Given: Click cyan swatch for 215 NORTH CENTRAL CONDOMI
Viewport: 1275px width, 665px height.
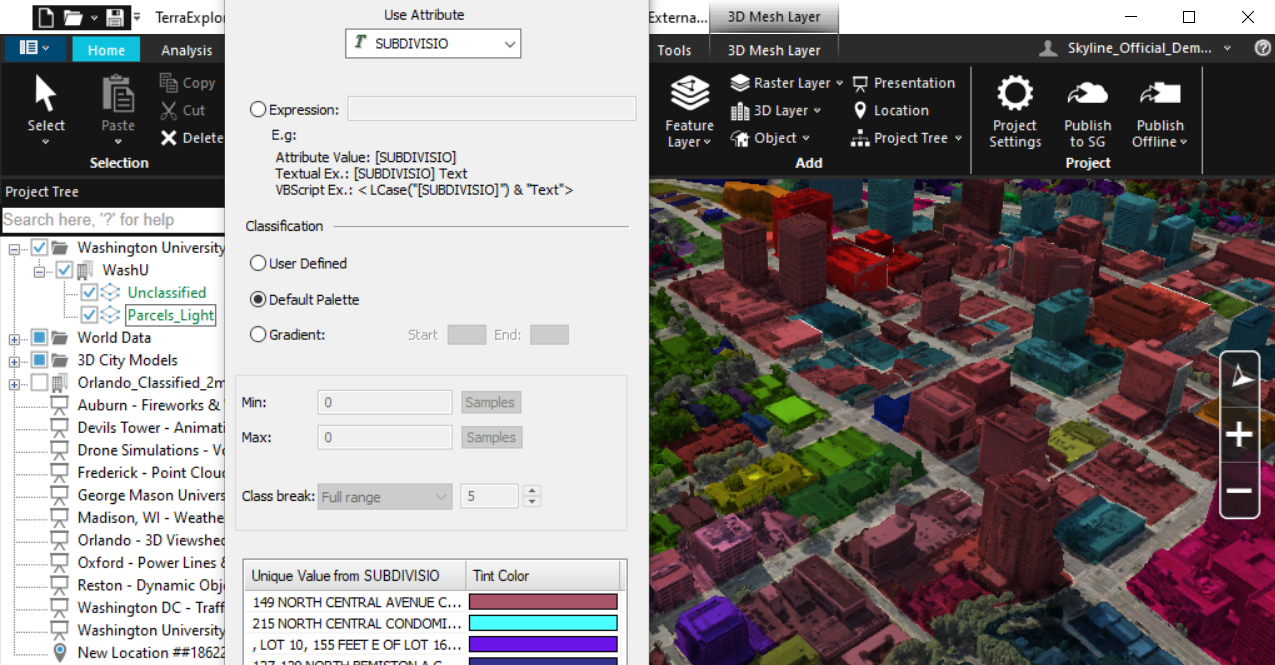Looking at the screenshot, I should [x=543, y=623].
